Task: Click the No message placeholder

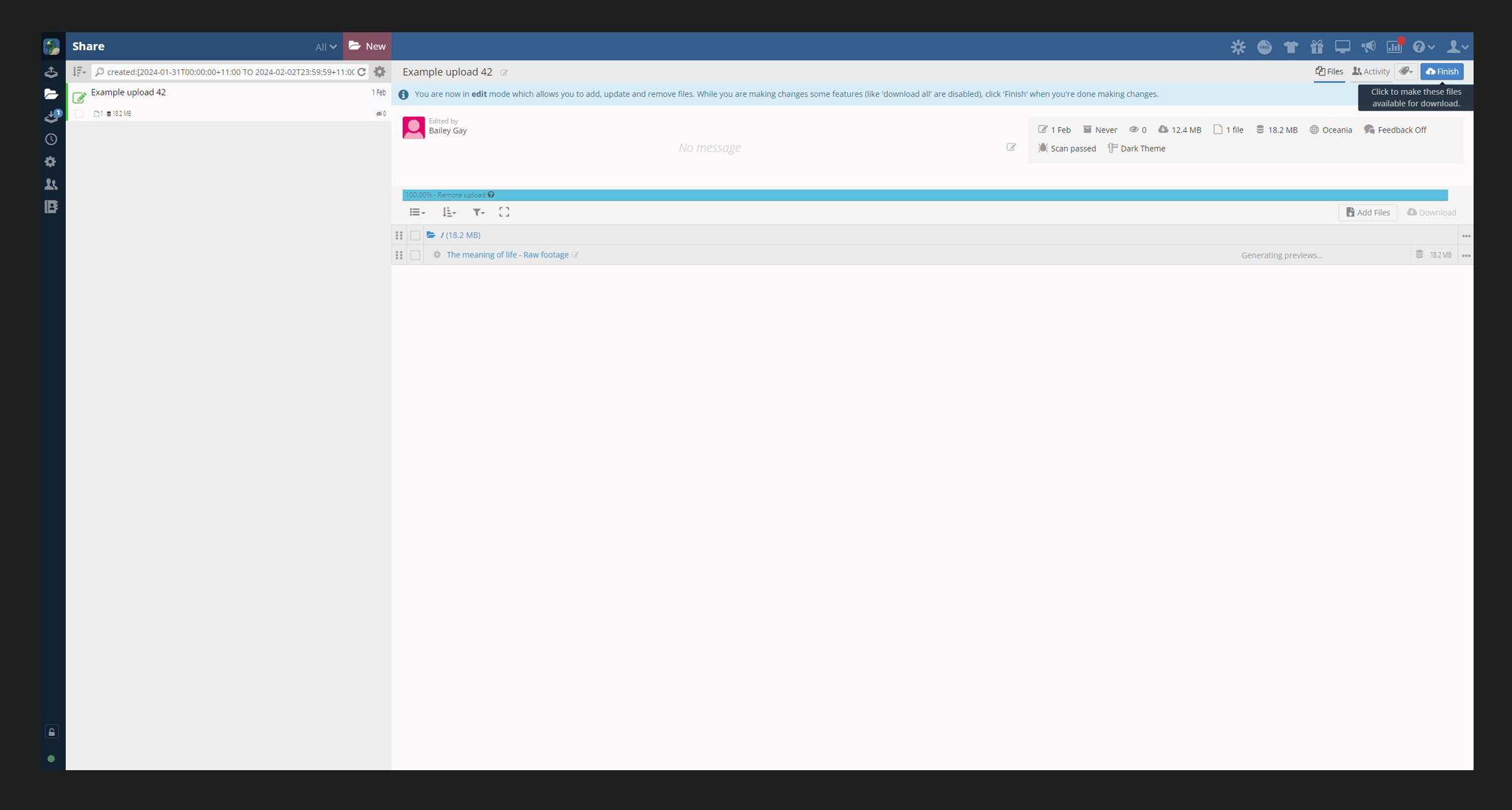Action: click(709, 148)
